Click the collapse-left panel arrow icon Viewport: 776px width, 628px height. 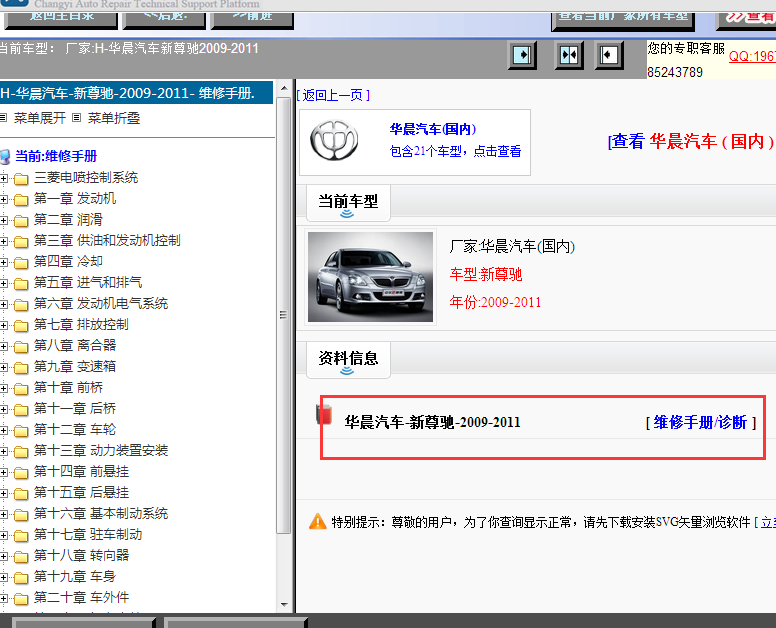pos(608,55)
